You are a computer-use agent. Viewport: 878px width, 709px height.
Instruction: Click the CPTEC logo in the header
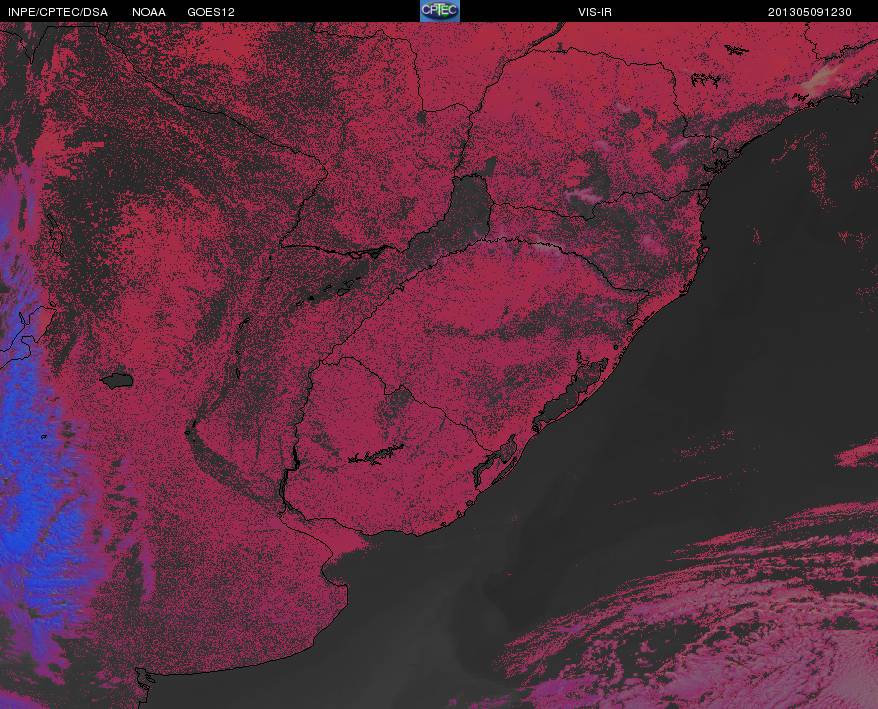coord(440,11)
